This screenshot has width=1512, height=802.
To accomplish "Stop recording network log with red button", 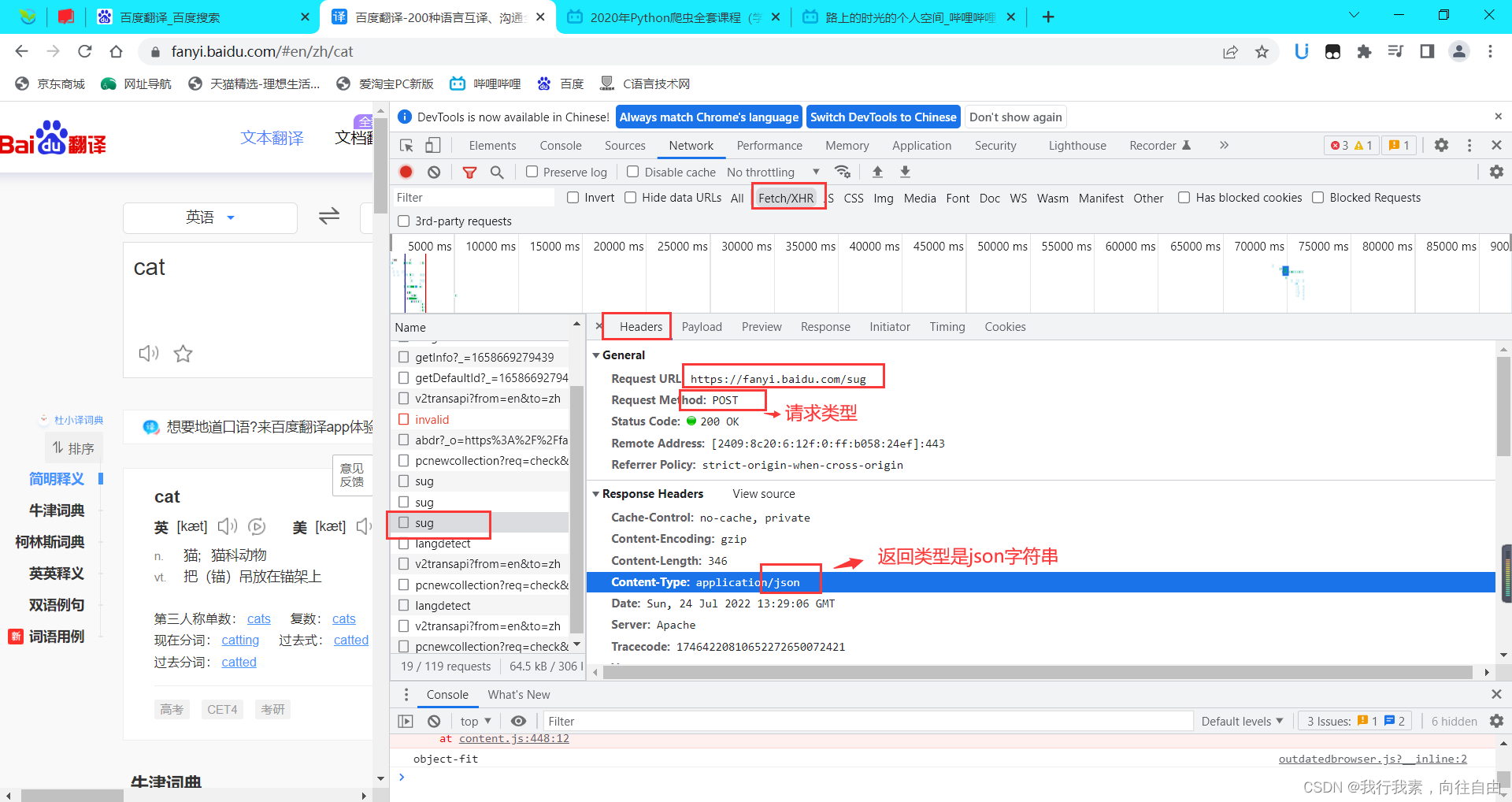I will tap(406, 172).
